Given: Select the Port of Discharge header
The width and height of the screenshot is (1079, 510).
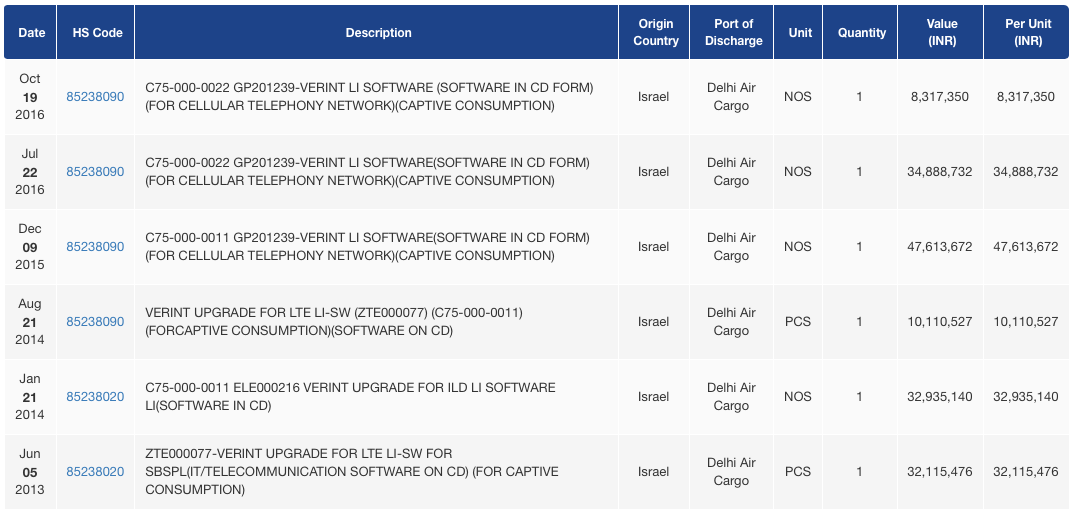Looking at the screenshot, I should coord(731,33).
